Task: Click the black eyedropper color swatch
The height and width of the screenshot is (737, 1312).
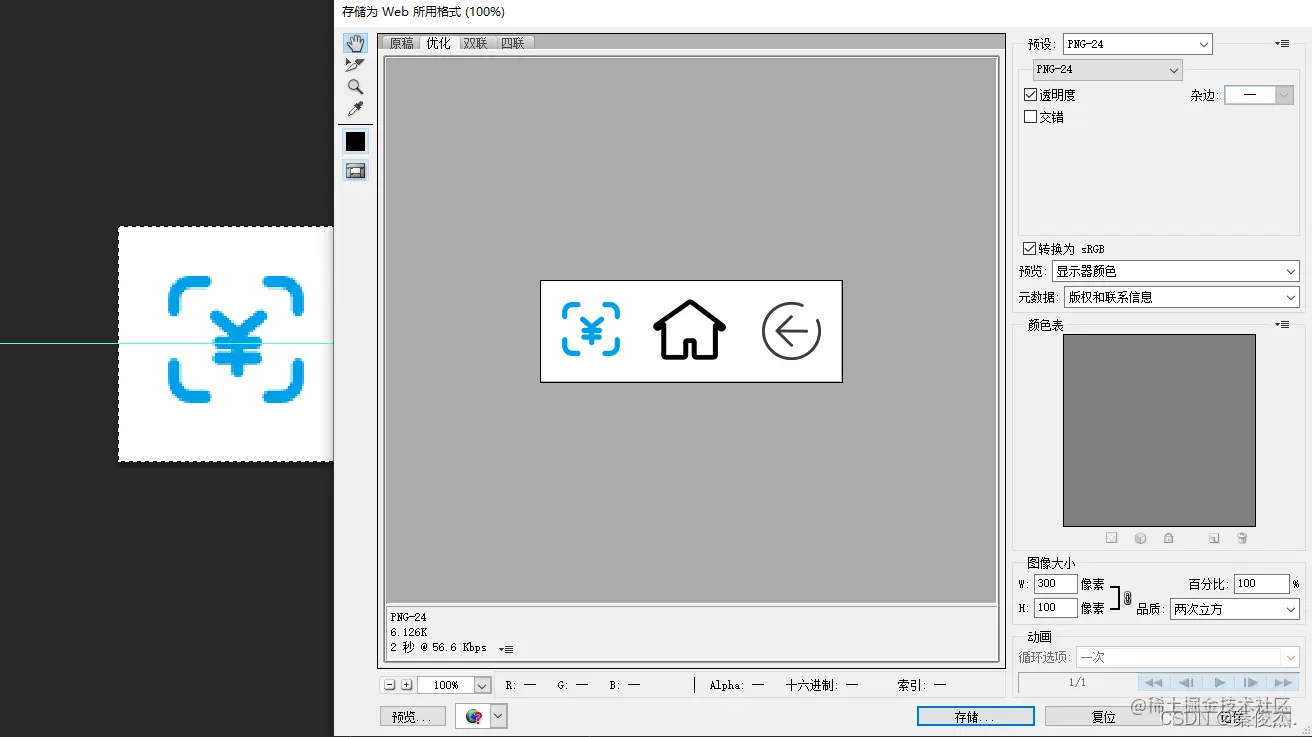Action: [x=355, y=141]
